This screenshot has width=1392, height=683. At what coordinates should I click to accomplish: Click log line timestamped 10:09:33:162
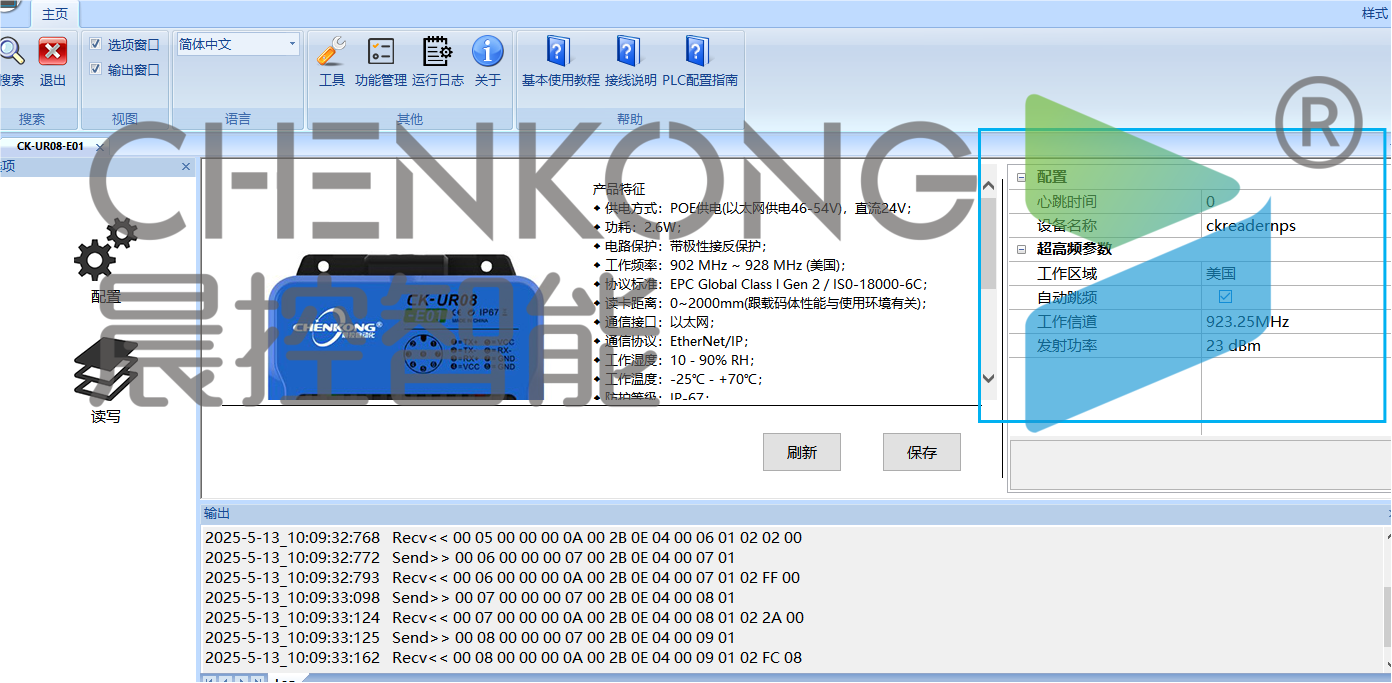[x=503, y=657]
